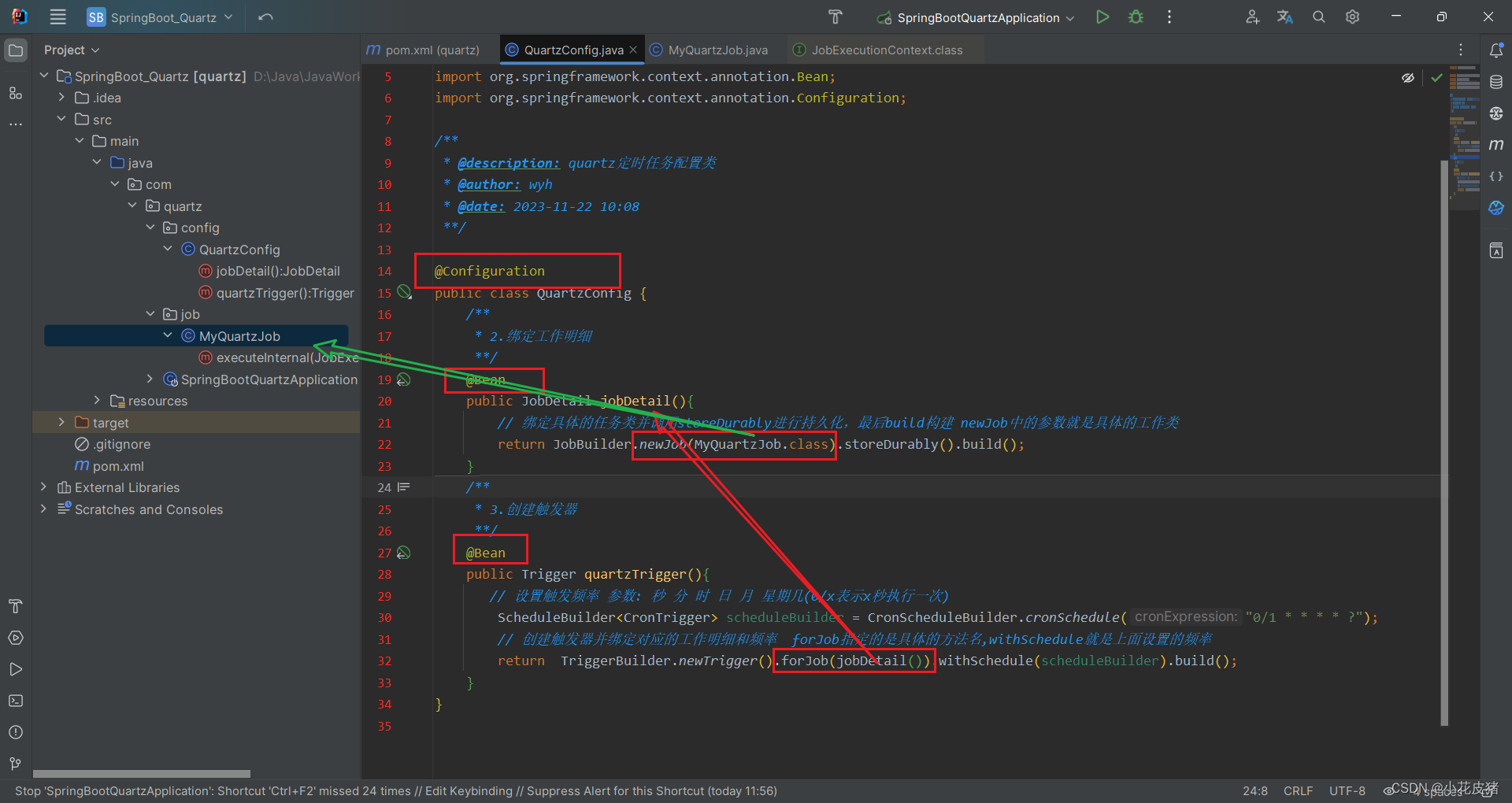The height and width of the screenshot is (803, 1512).
Task: Toggle the doc comment rendering at line 24
Action: point(404,487)
